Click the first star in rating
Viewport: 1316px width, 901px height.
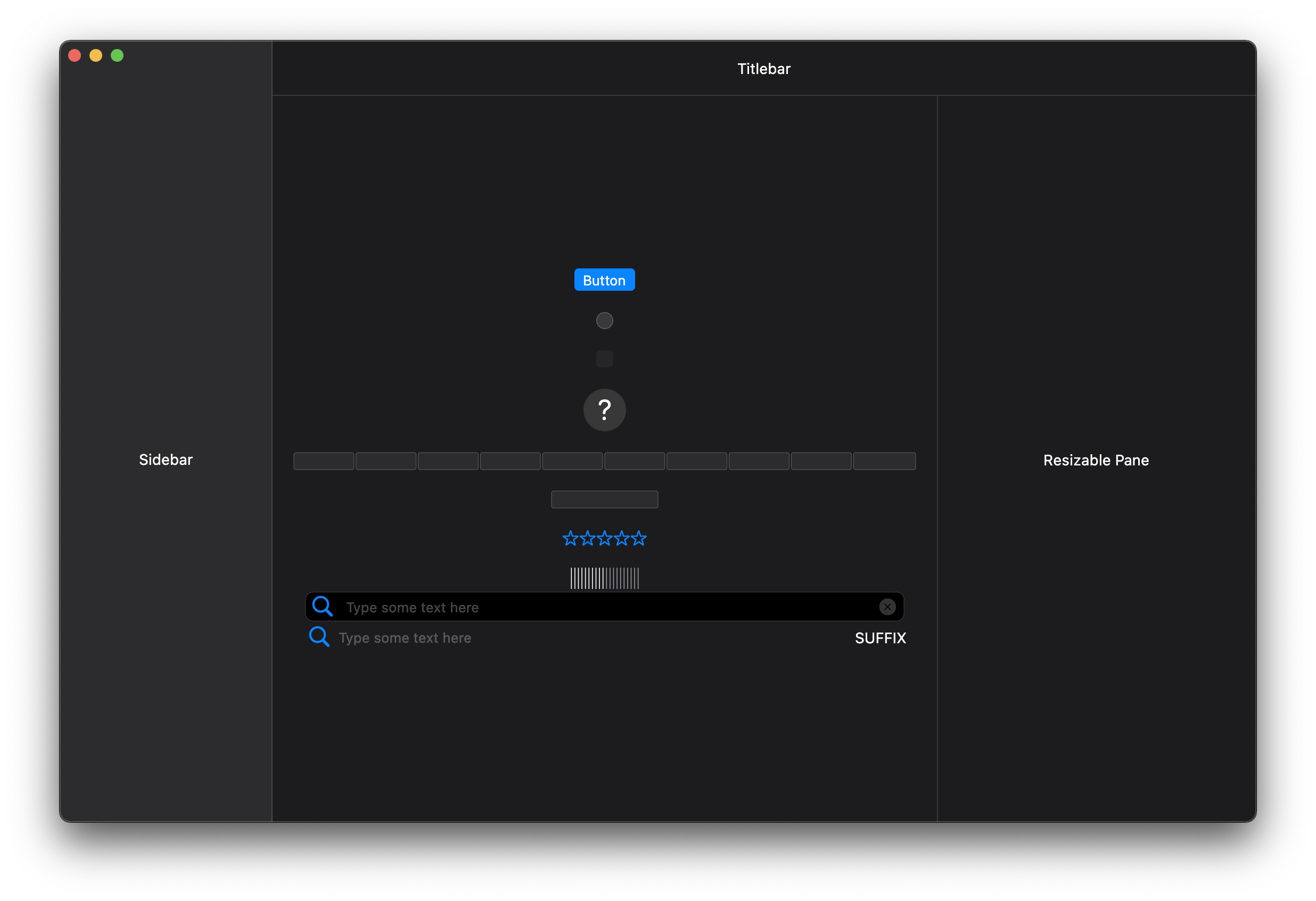click(570, 538)
